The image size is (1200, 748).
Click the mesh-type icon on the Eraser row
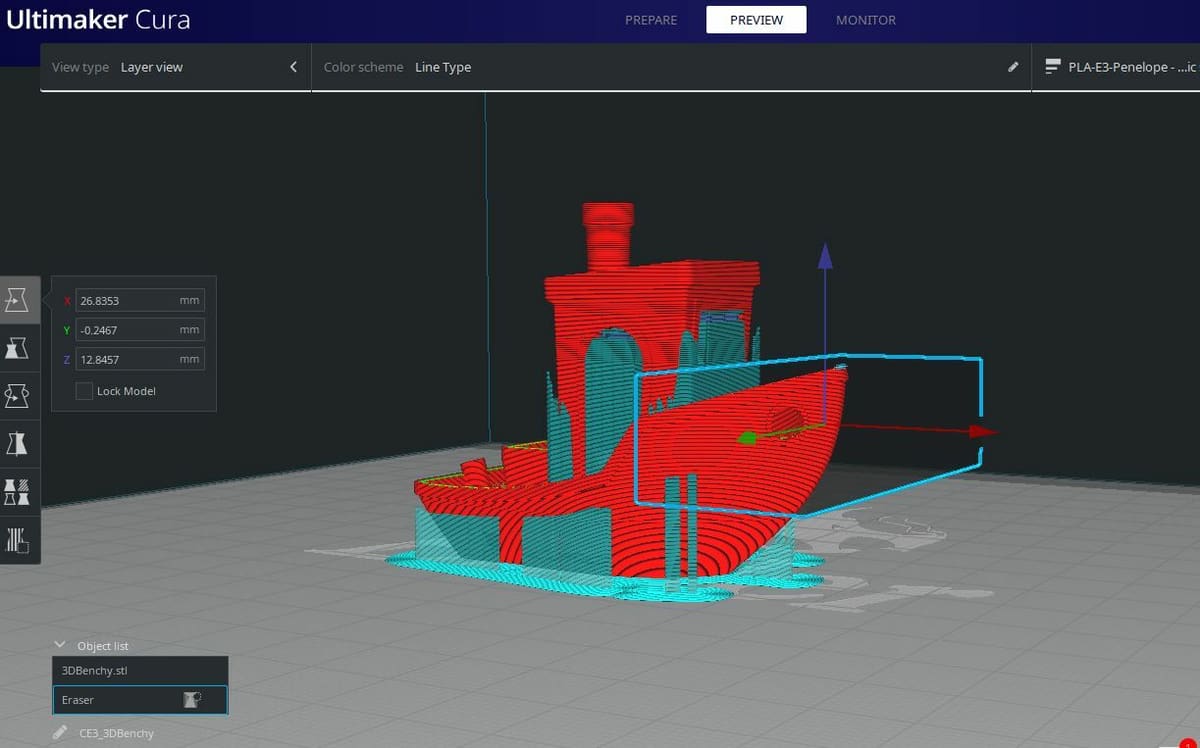click(x=192, y=700)
